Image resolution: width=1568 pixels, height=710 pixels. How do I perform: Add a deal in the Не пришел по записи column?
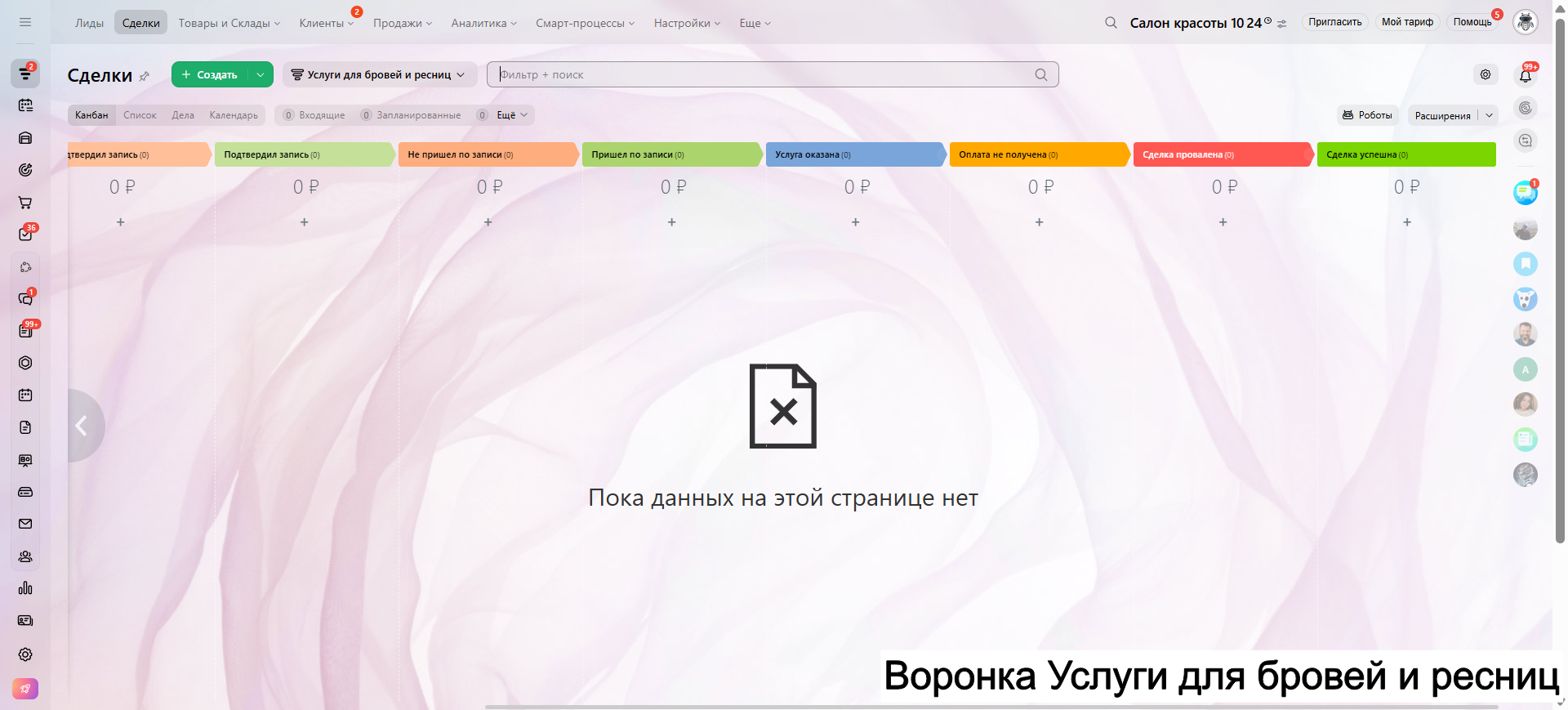[x=488, y=222]
